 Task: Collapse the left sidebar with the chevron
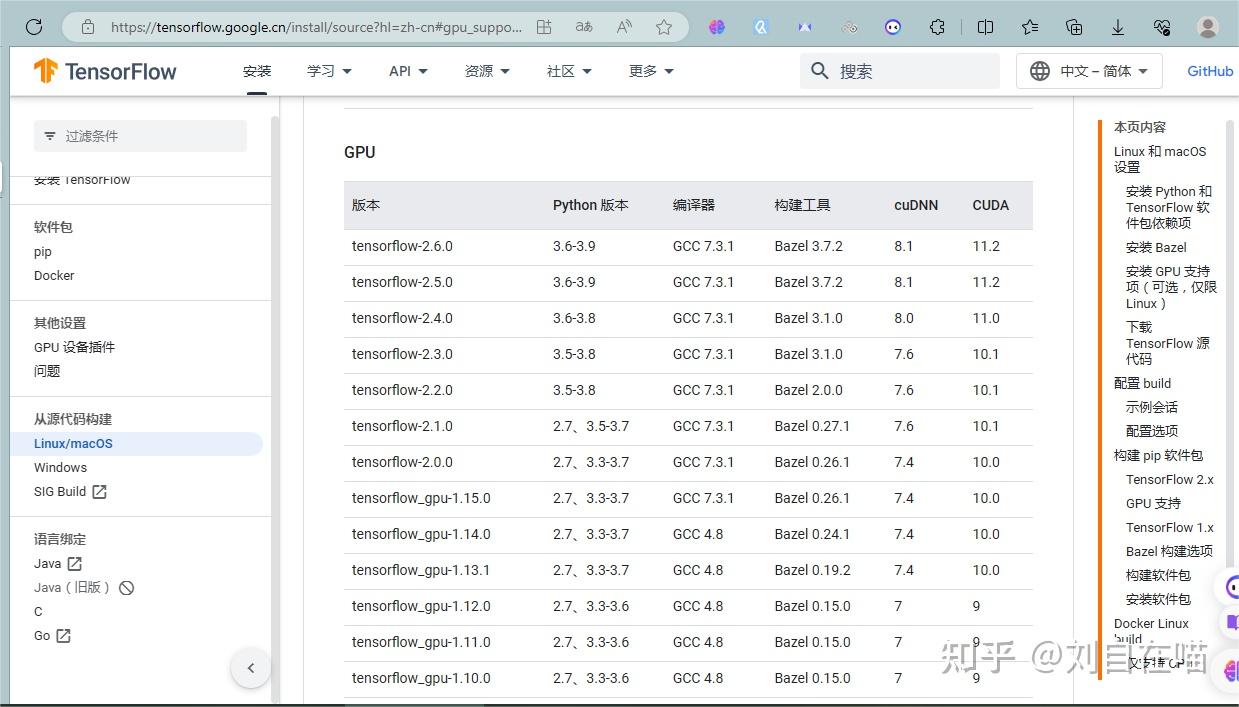(250, 667)
